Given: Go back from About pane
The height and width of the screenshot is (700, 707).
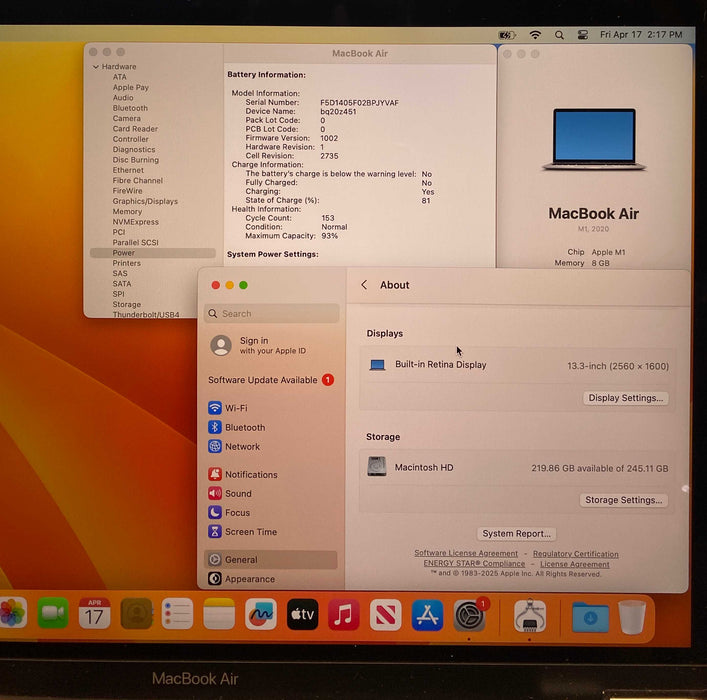Looking at the screenshot, I should (x=364, y=285).
